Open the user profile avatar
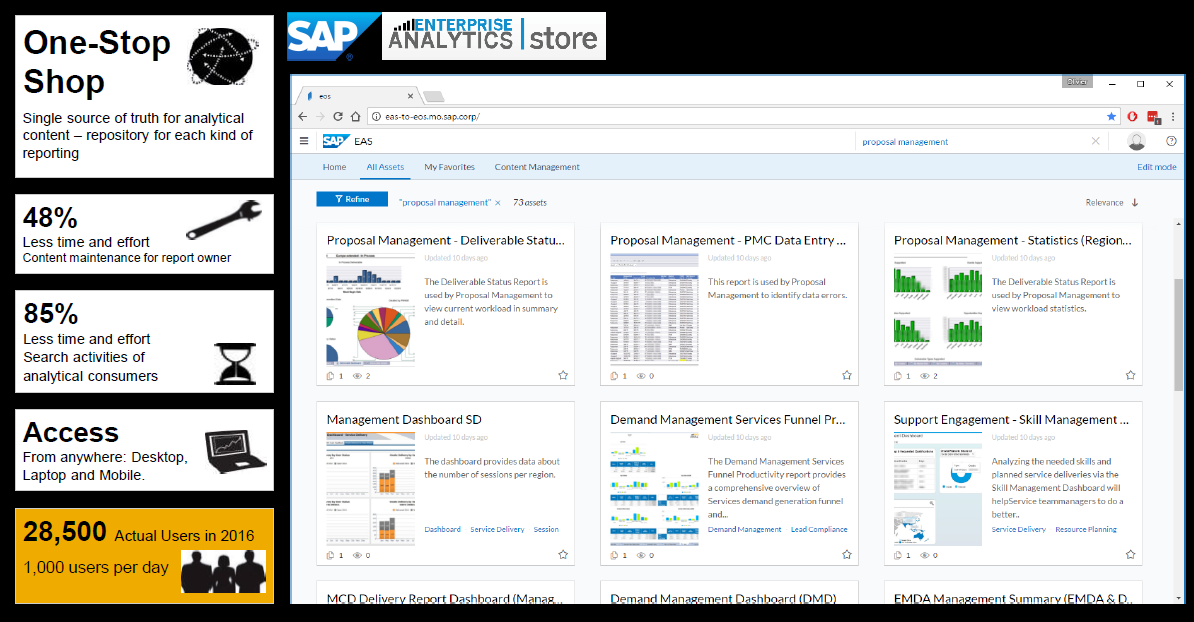Screen dimensions: 1194x622 point(1136,141)
